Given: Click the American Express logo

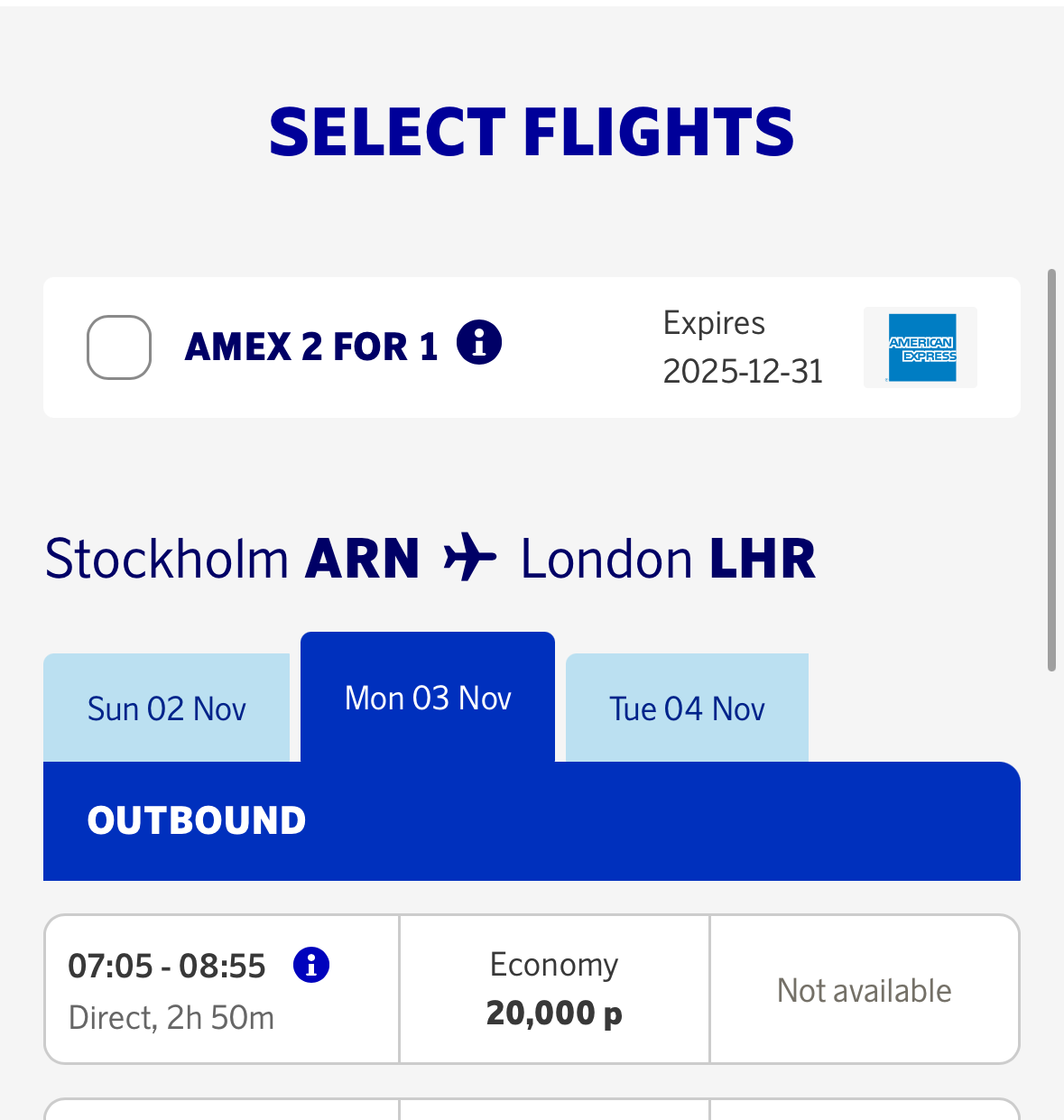Looking at the screenshot, I should 921,347.
